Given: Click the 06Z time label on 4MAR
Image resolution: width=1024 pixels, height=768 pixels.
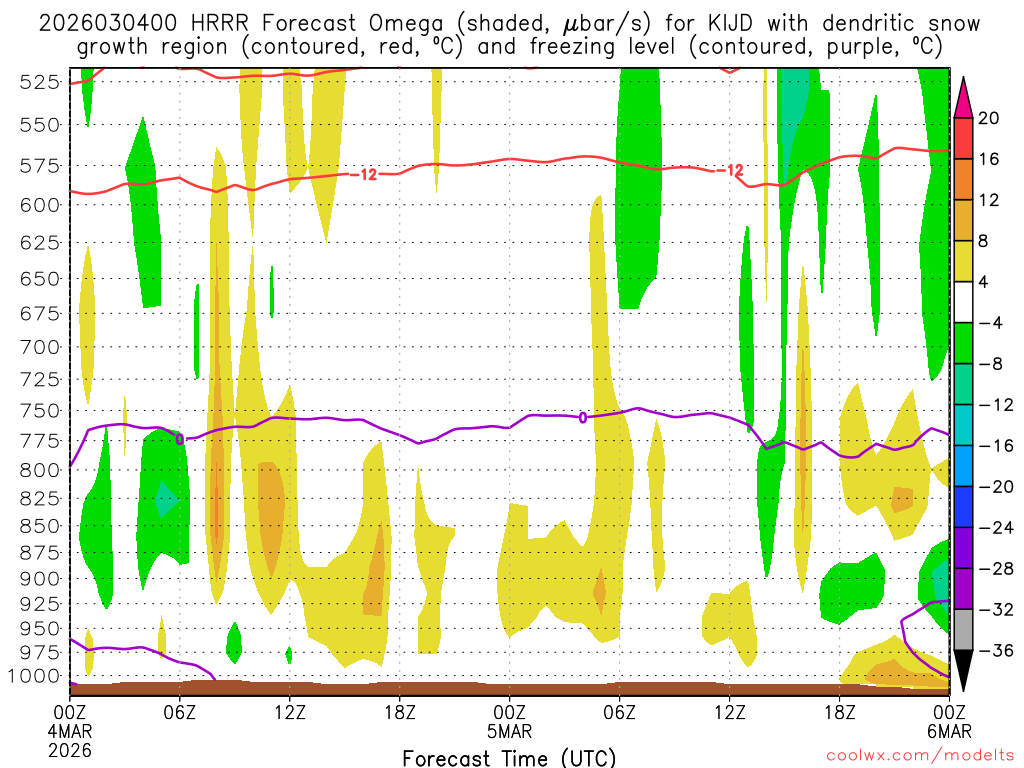Looking at the screenshot, I should click(180, 711).
